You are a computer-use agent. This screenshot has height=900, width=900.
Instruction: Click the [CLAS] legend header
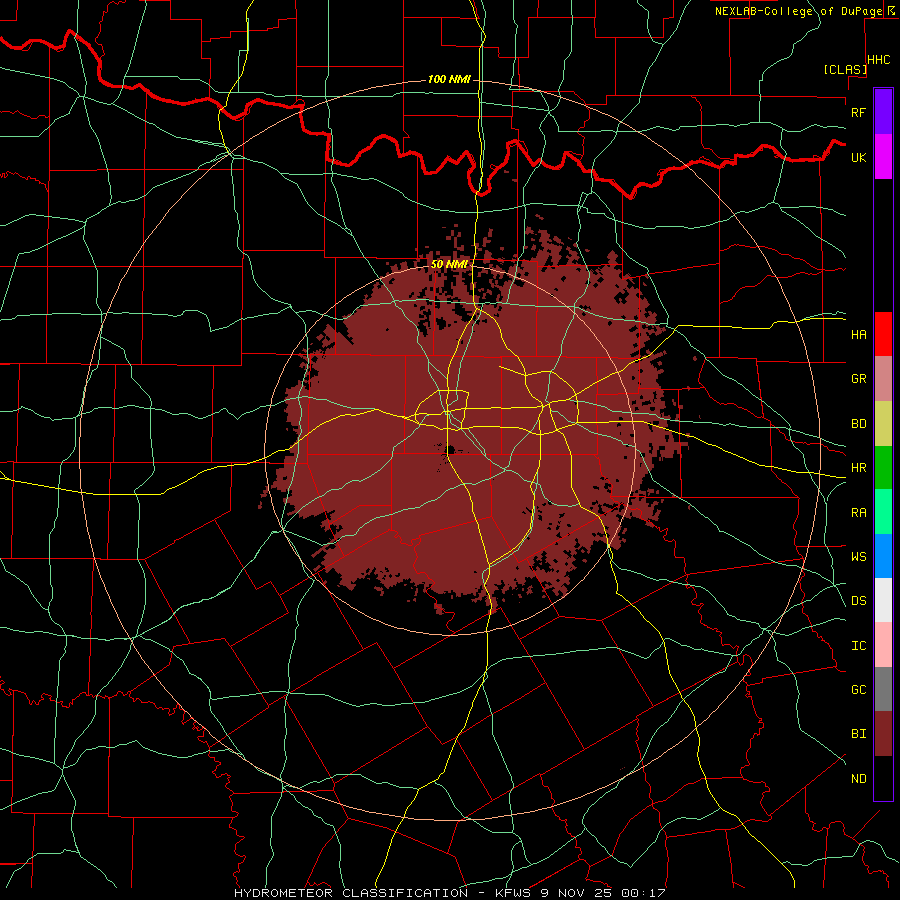click(x=845, y=69)
